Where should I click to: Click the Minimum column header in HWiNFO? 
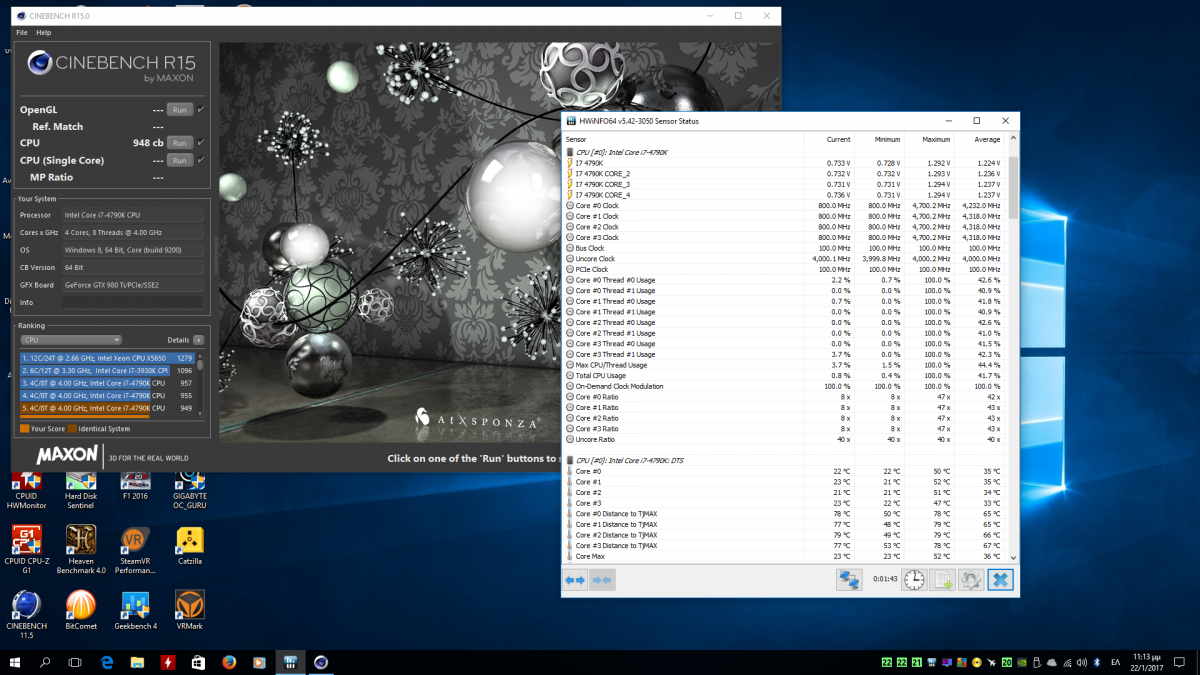coord(887,139)
